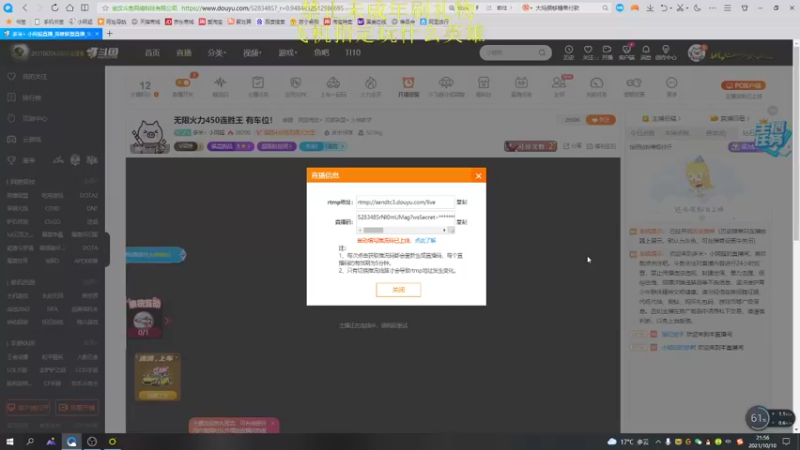The height and width of the screenshot is (450, 800).
Task: Open Windows taskbar search
Action: [30, 441]
